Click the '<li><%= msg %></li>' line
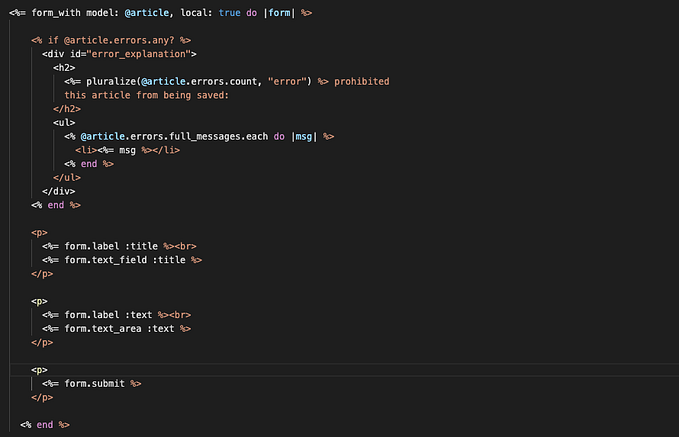Screen dimensions: 679x437 click(127, 150)
